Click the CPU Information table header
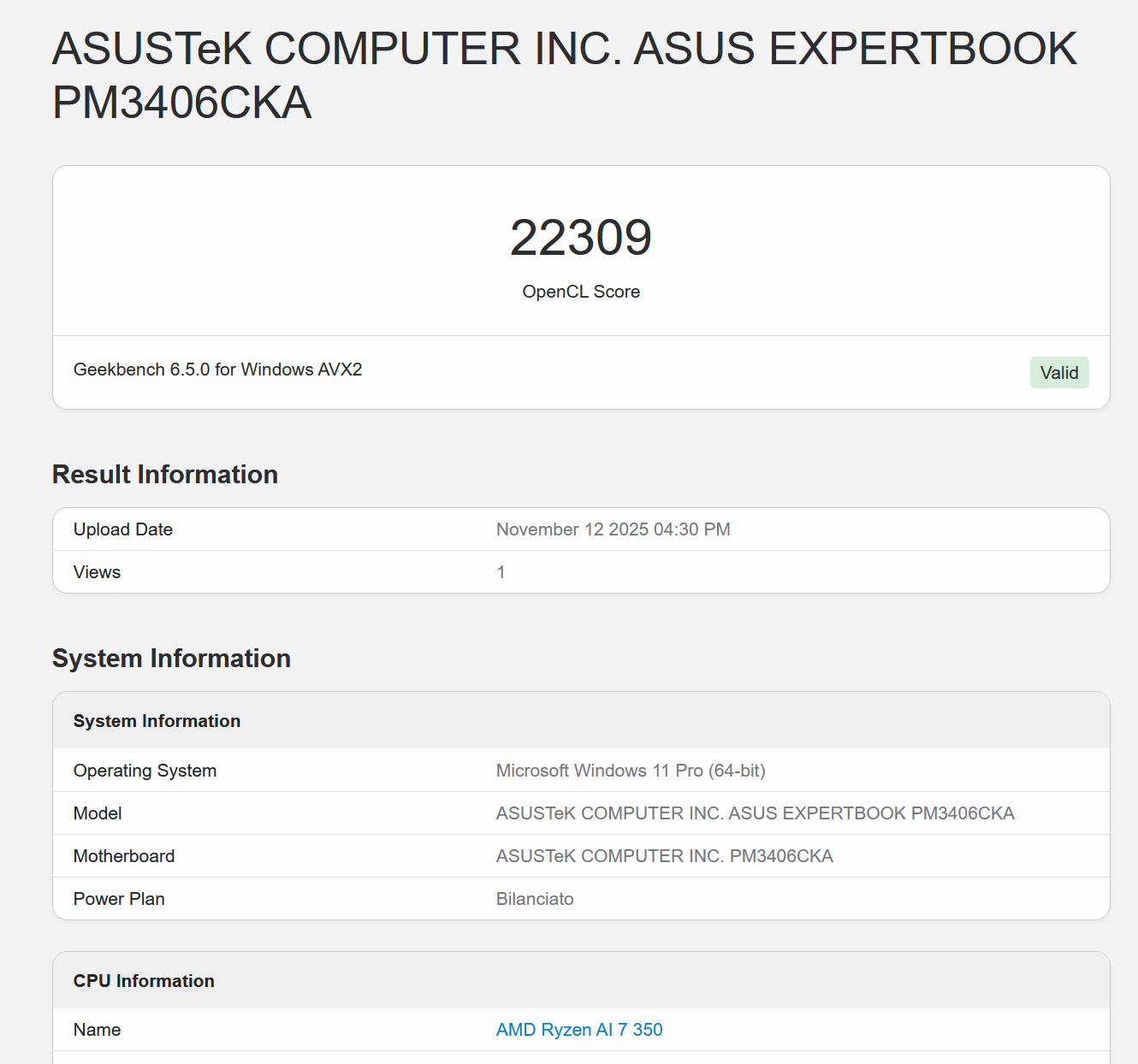This screenshot has width=1138, height=1064. [144, 981]
